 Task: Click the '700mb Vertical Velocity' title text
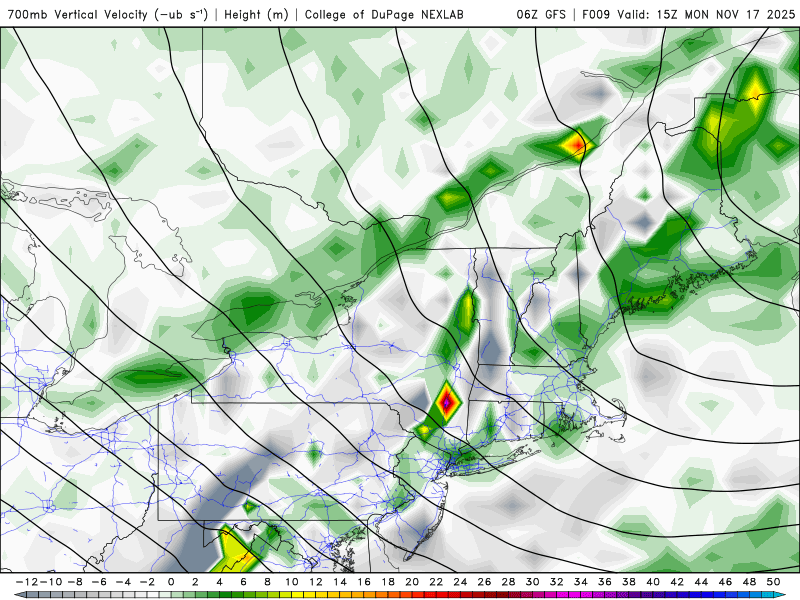coord(108,14)
